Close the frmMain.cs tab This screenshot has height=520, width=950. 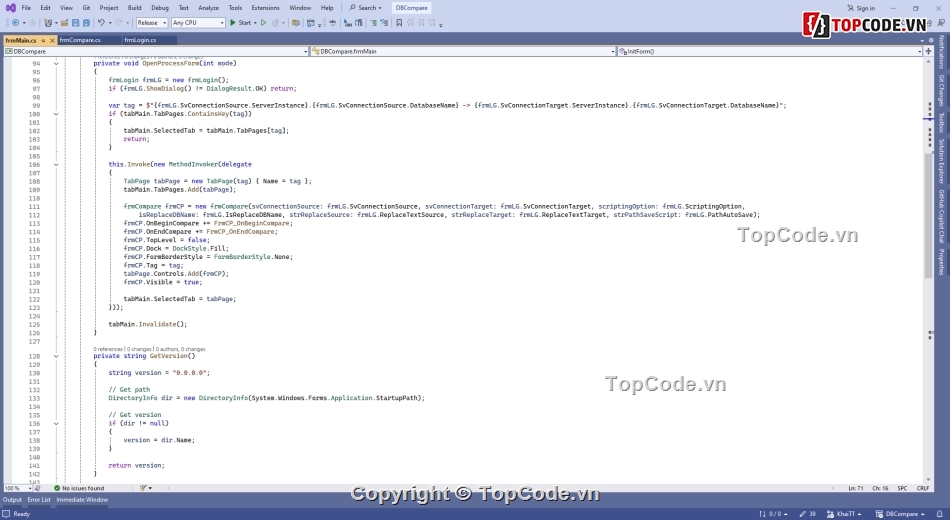pos(52,40)
